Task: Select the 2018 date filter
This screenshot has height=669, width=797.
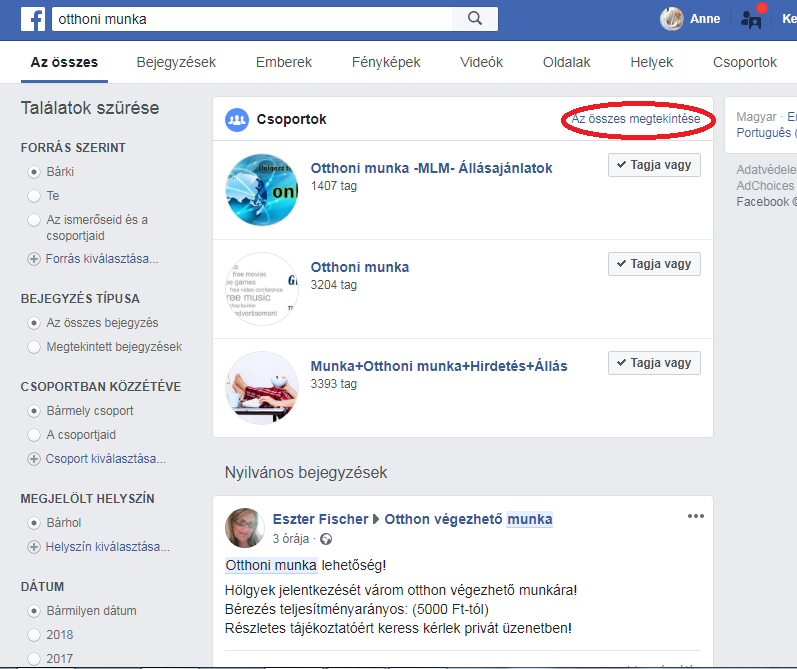Action: pos(34,635)
